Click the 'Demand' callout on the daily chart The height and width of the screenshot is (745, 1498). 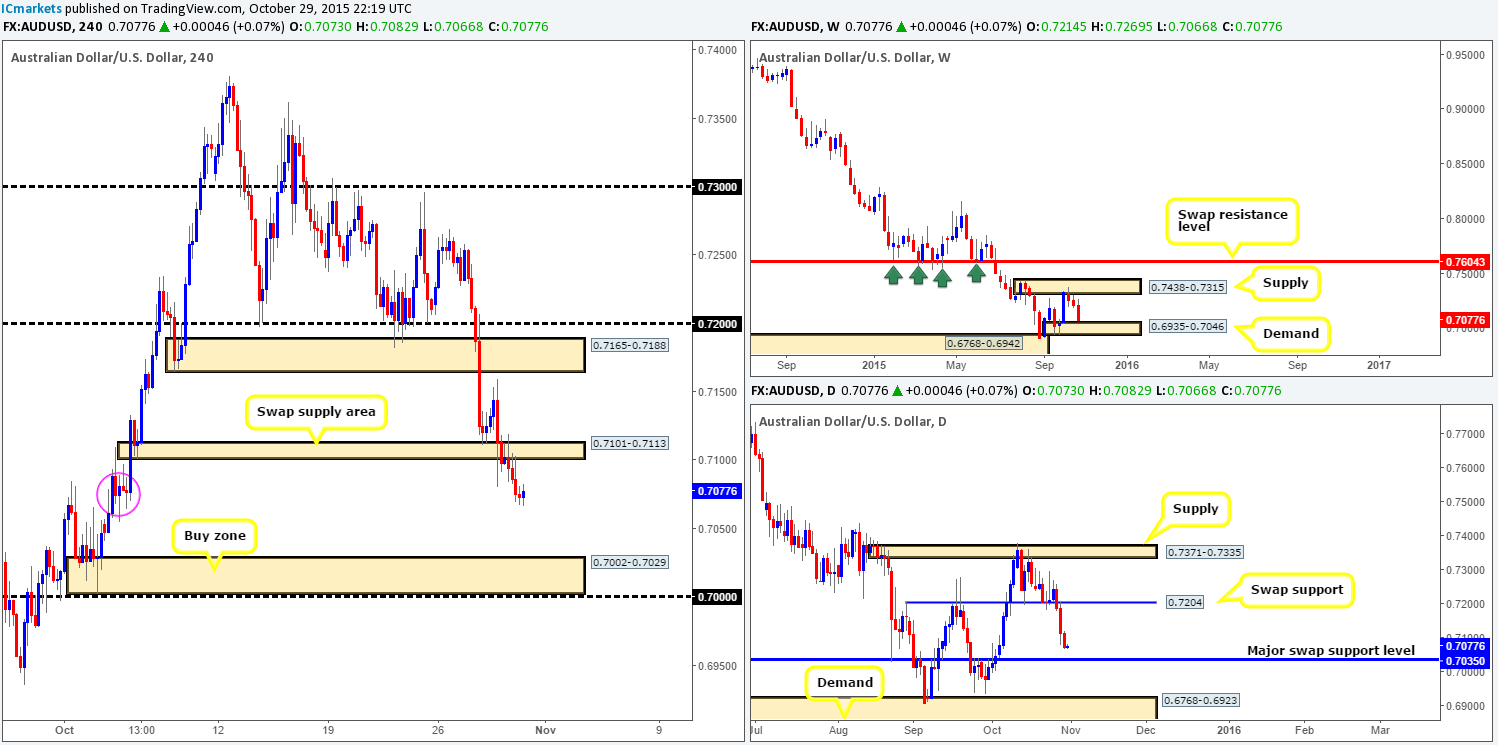point(846,683)
